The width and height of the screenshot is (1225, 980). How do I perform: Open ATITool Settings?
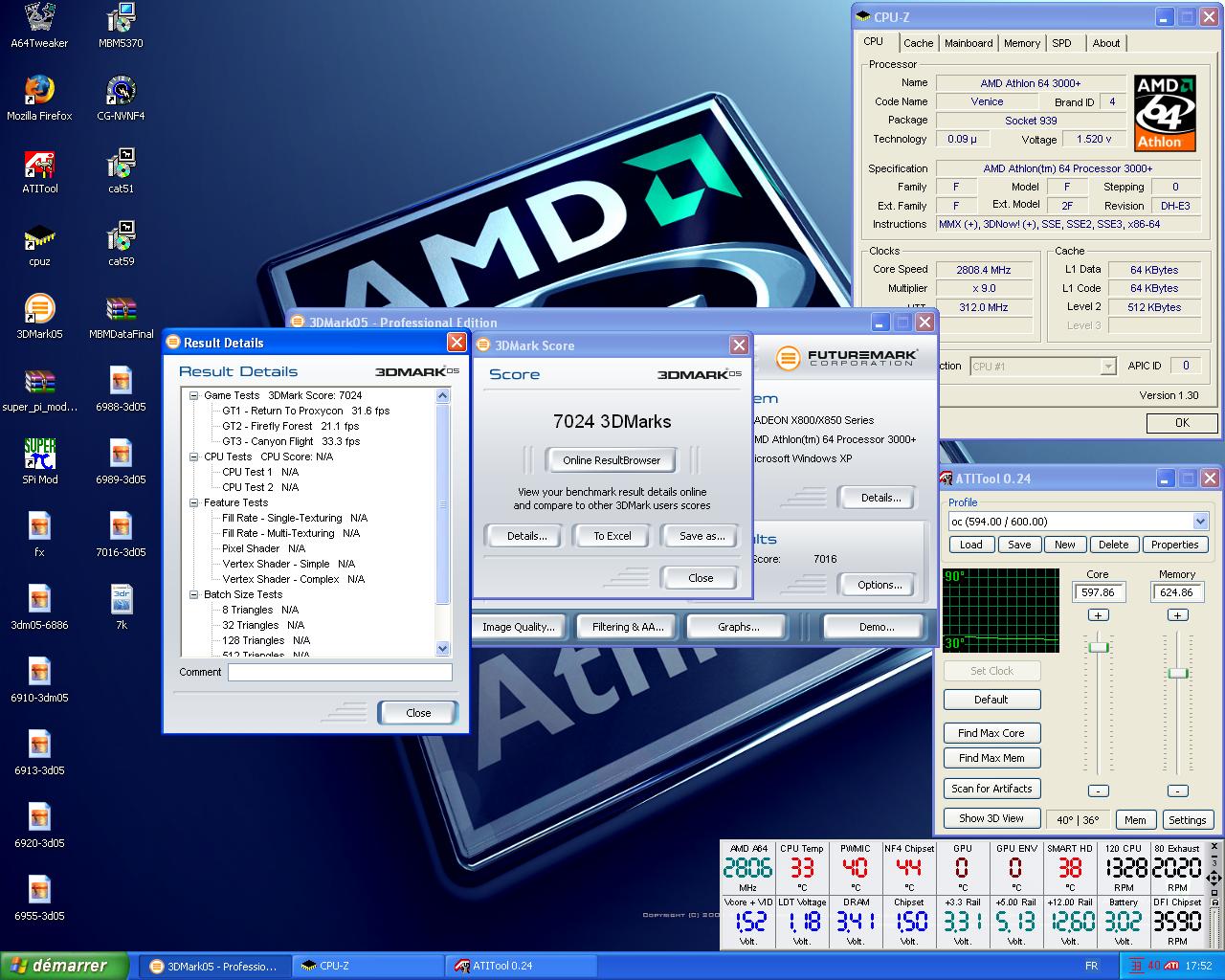coord(1187,820)
